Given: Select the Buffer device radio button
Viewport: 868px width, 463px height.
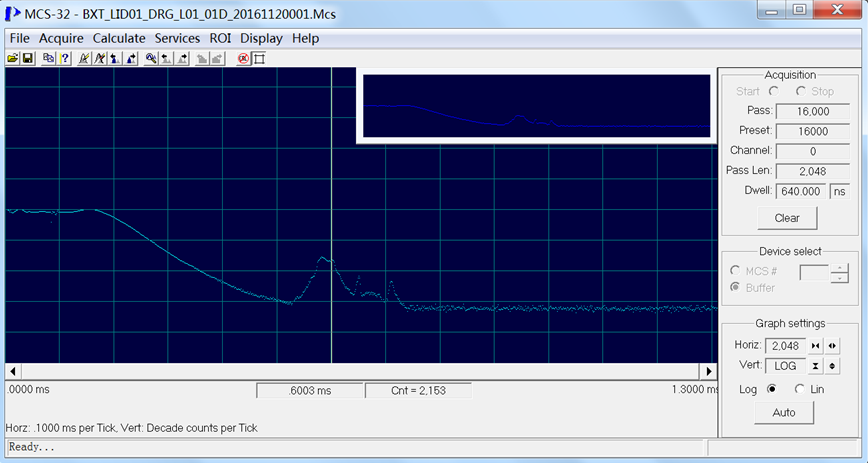Looking at the screenshot, I should [735, 287].
